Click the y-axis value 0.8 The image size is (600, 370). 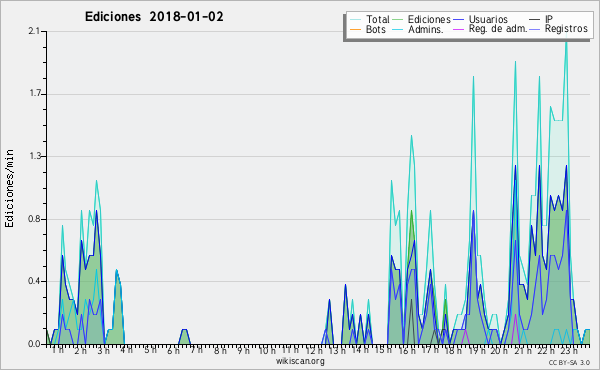(34, 219)
